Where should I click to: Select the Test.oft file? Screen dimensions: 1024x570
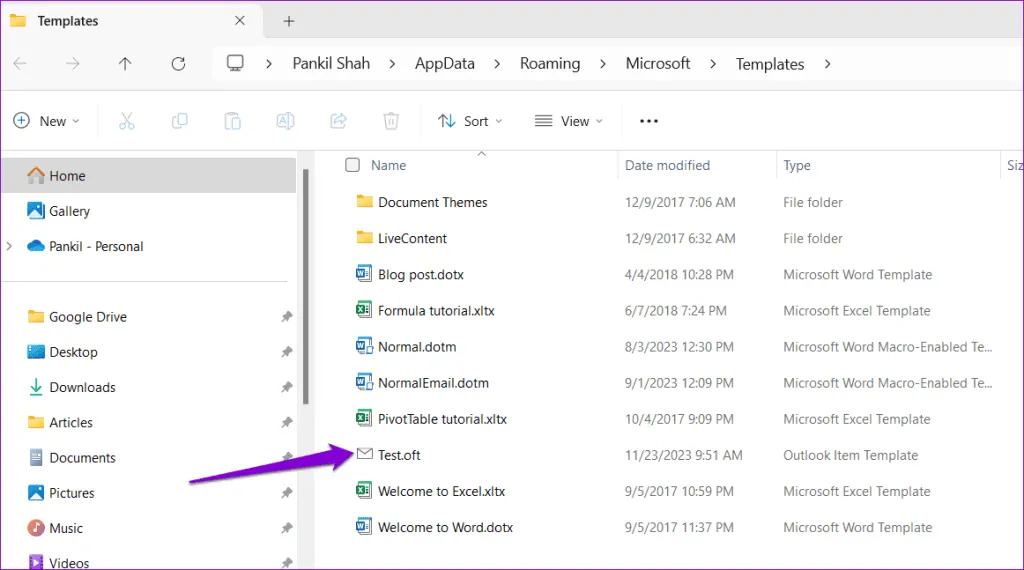pyautogui.click(x=399, y=455)
